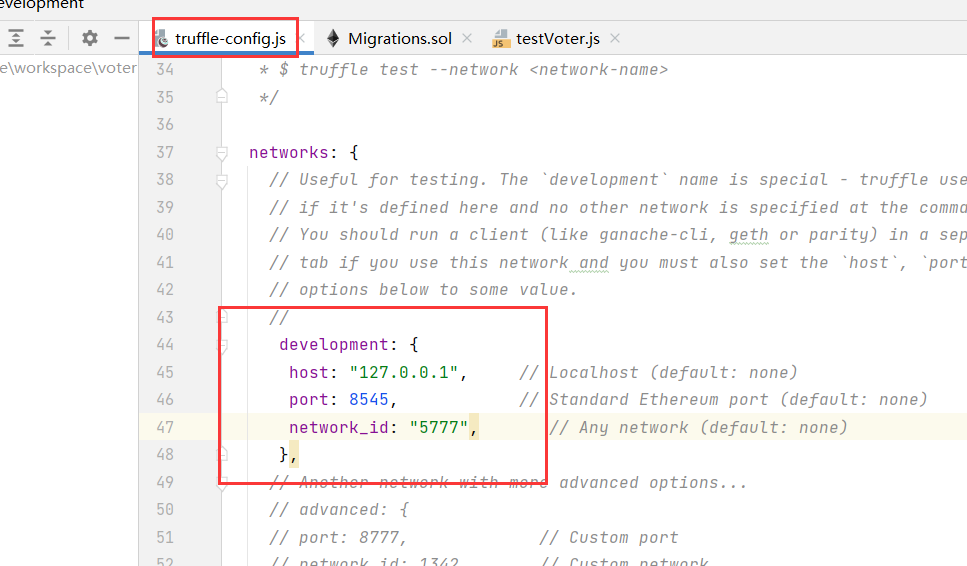Click line number 44 in gutter

[x=165, y=344]
